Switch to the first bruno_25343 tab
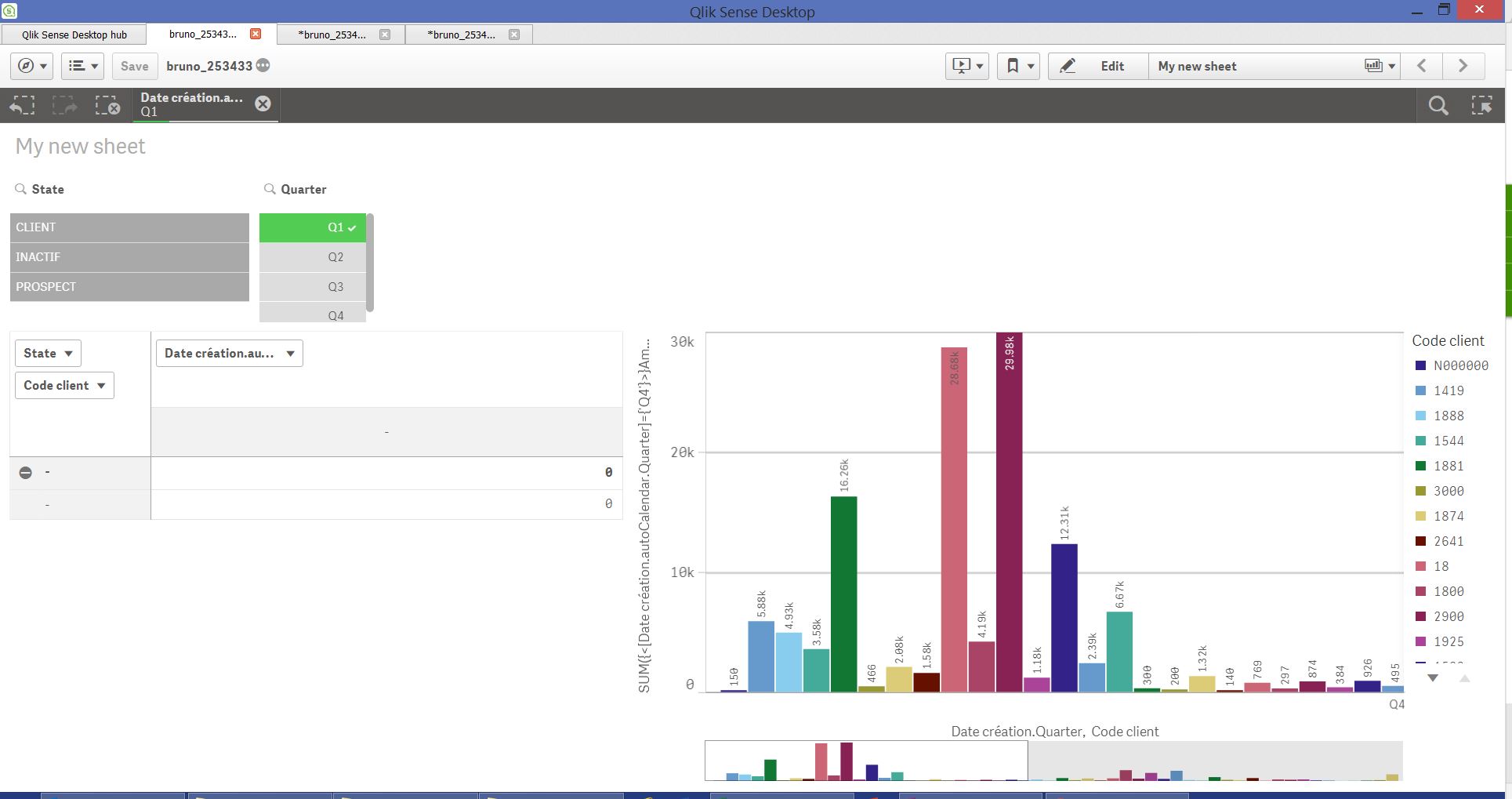Image resolution: width=1512 pixels, height=799 pixels. tap(202, 35)
